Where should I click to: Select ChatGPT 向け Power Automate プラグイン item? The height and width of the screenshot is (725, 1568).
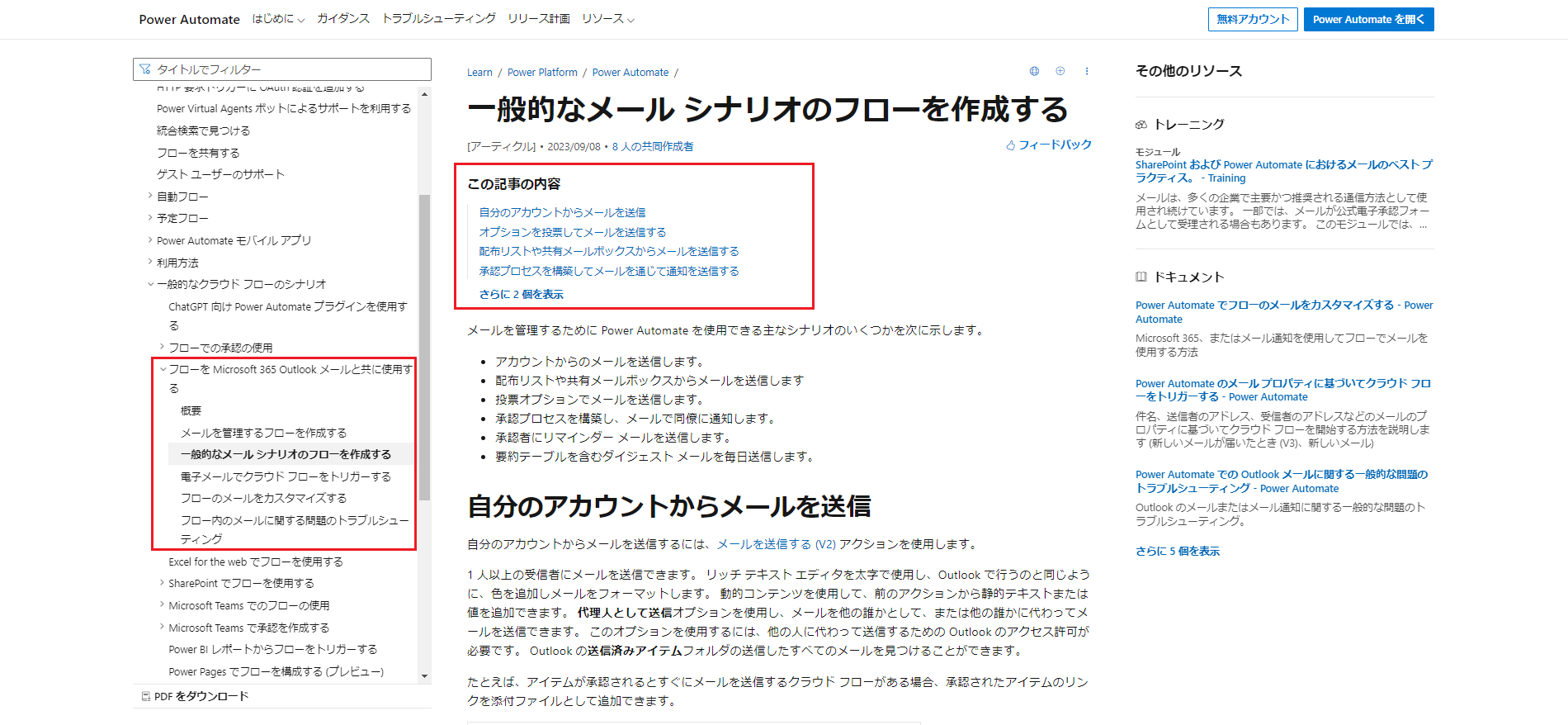point(288,315)
